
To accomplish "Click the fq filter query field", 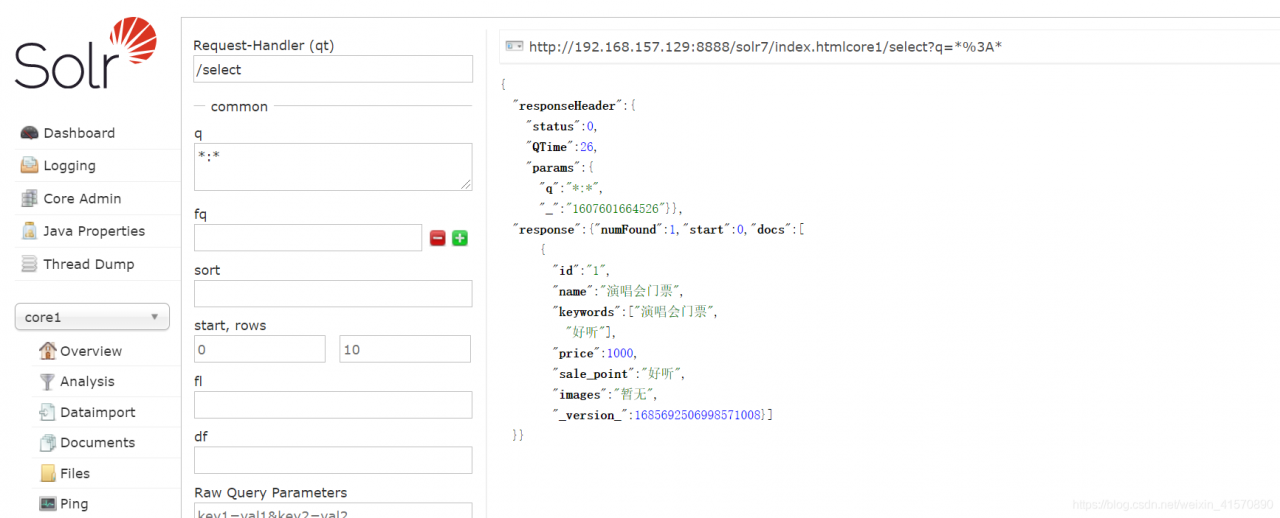I will coord(308,238).
